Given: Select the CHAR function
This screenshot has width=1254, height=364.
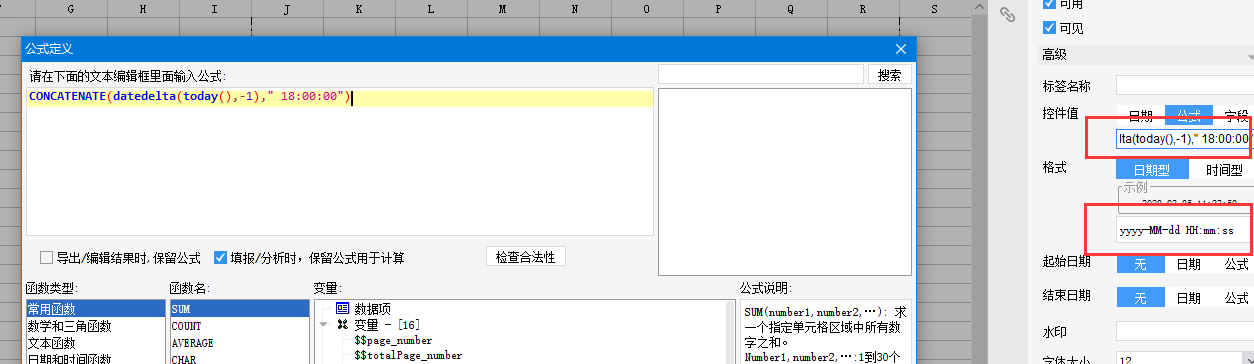Looking at the screenshot, I should (239, 358).
